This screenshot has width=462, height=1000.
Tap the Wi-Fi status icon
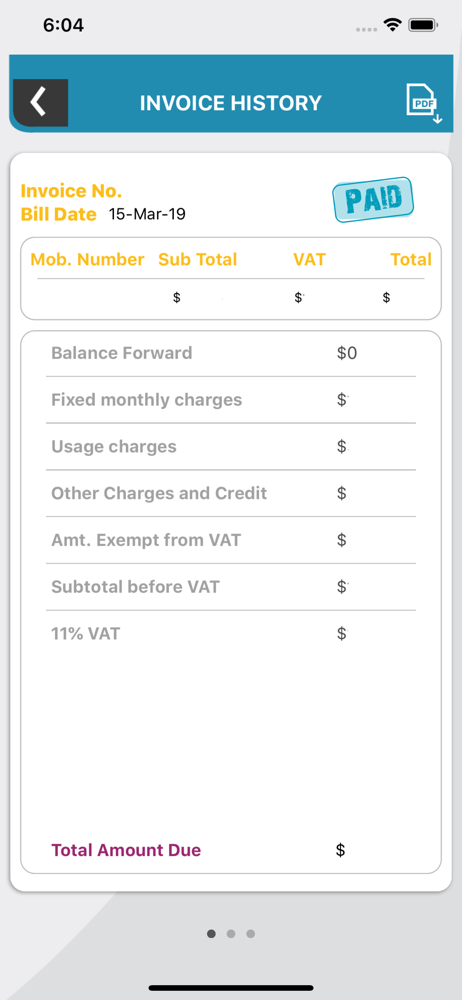click(392, 26)
